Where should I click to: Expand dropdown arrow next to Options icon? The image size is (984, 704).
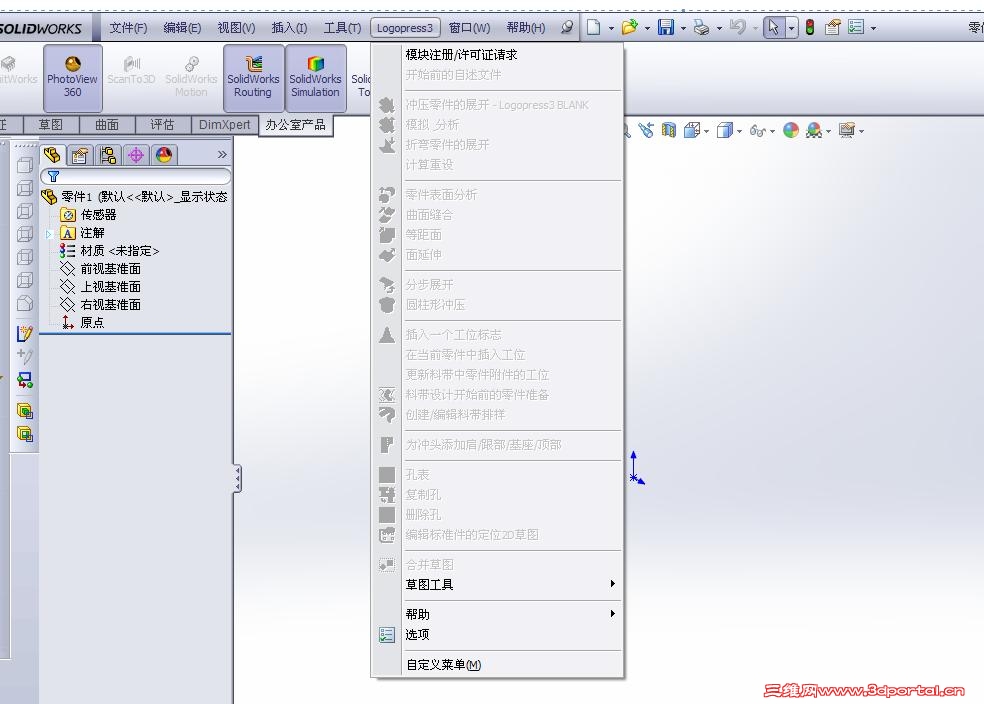point(873,28)
